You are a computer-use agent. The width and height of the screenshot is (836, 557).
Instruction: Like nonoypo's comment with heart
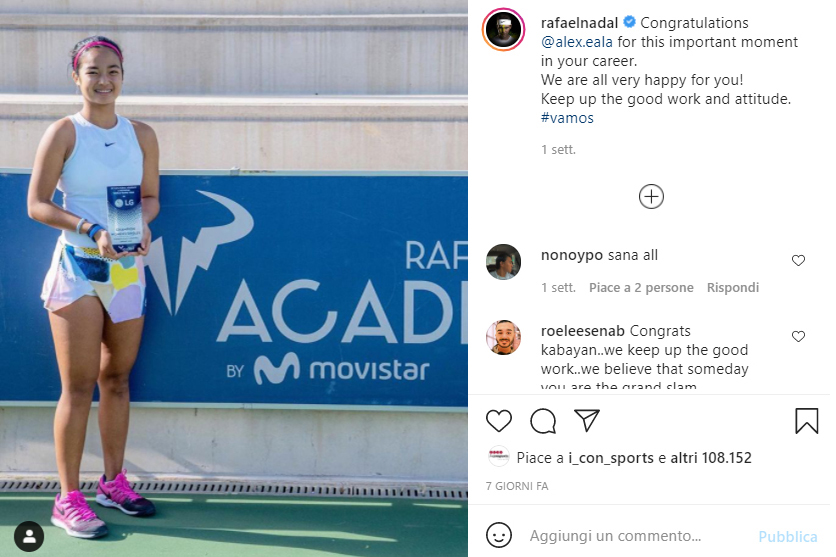pyautogui.click(x=798, y=260)
